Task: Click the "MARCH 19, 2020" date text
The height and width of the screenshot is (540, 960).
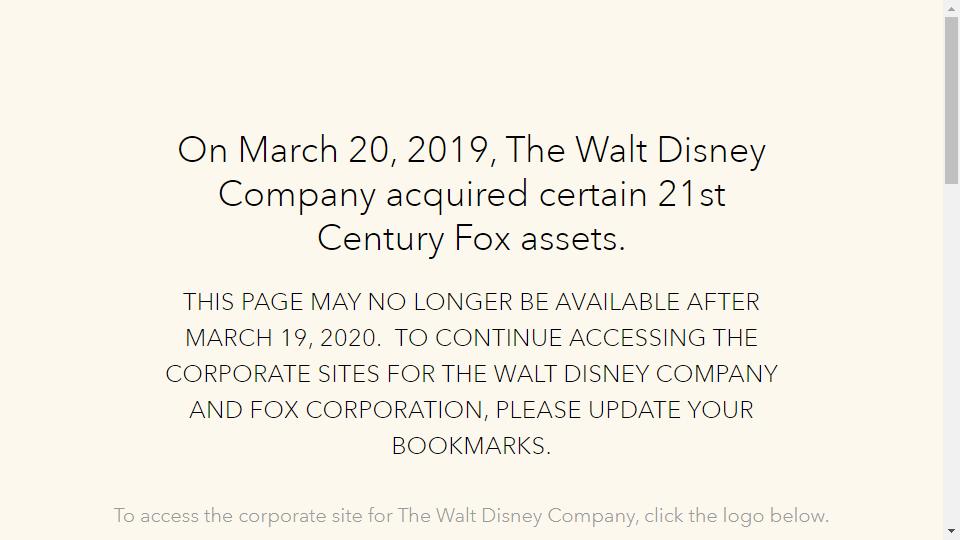Action: tap(282, 338)
